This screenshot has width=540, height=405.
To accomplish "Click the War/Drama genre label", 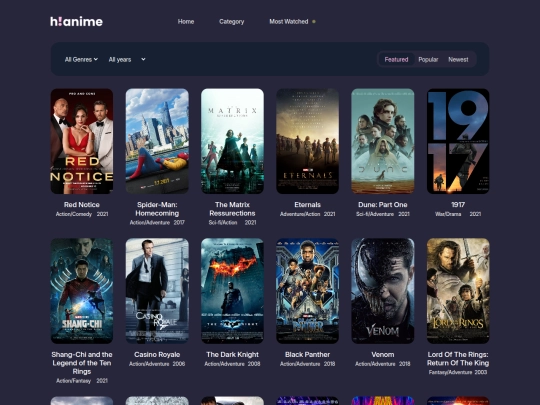I will (448, 214).
